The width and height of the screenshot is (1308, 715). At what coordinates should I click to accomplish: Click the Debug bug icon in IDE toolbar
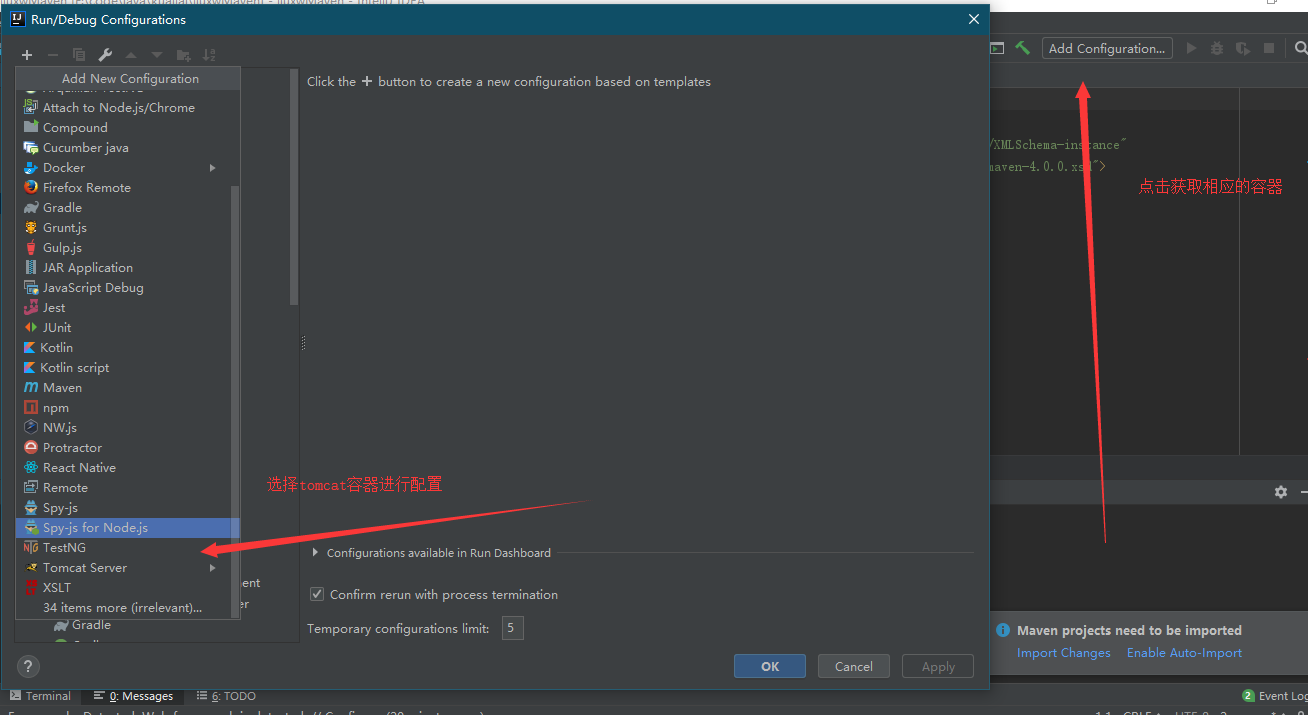click(x=1217, y=48)
